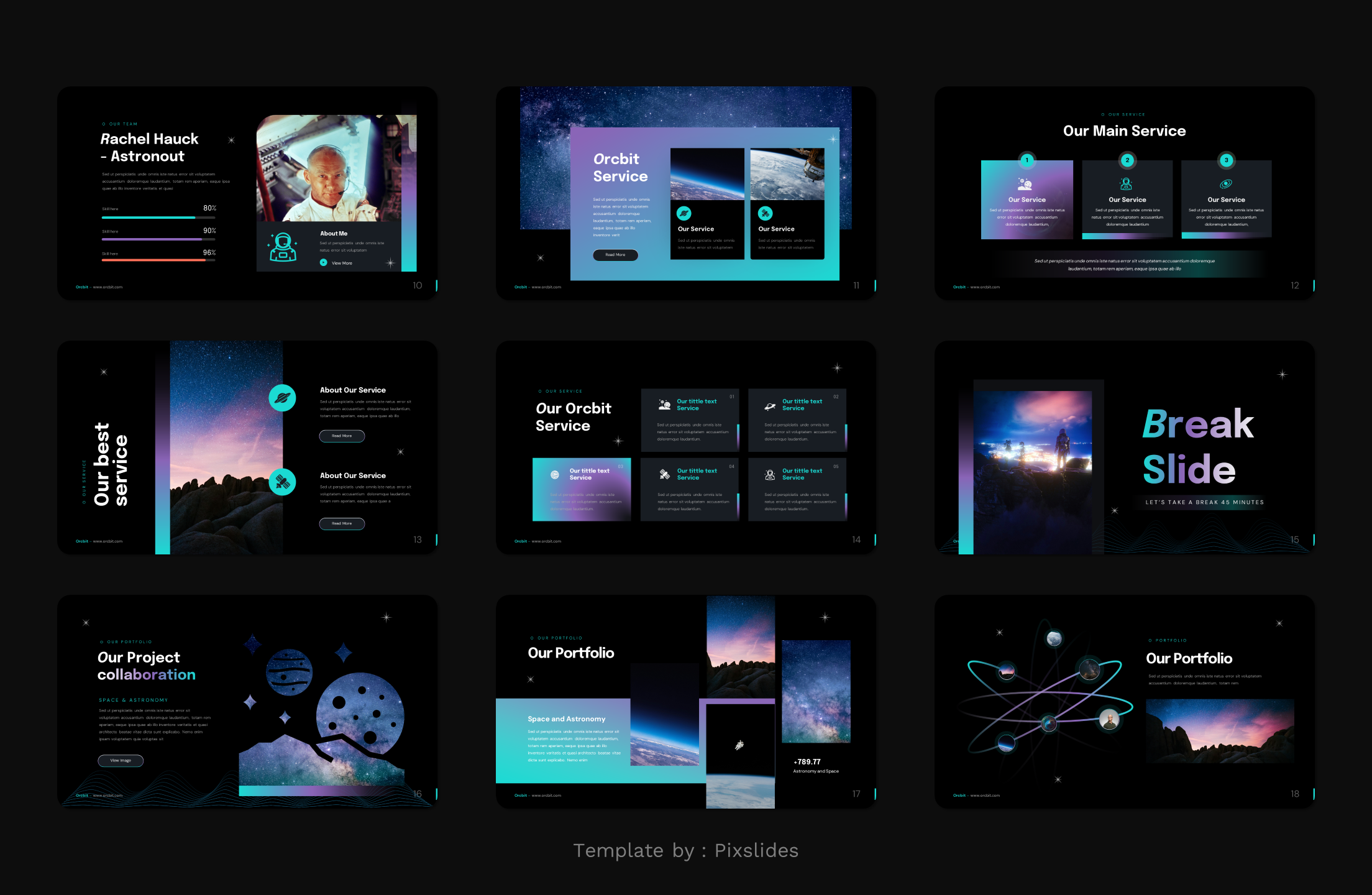Click the floating astronaut icon on slide 17
1372x895 pixels.
tap(739, 745)
